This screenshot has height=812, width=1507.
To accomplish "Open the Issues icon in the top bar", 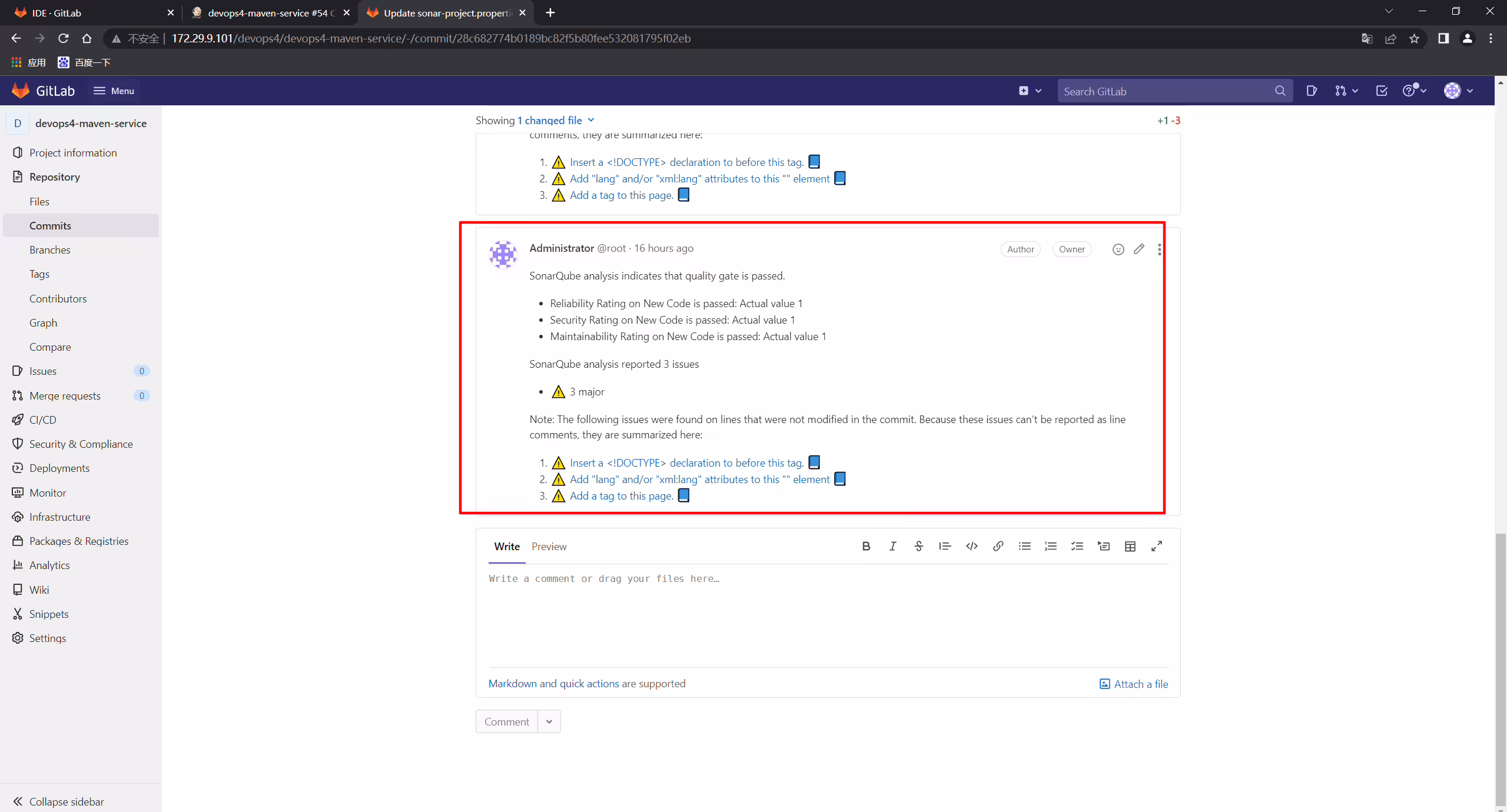I will click(1311, 91).
